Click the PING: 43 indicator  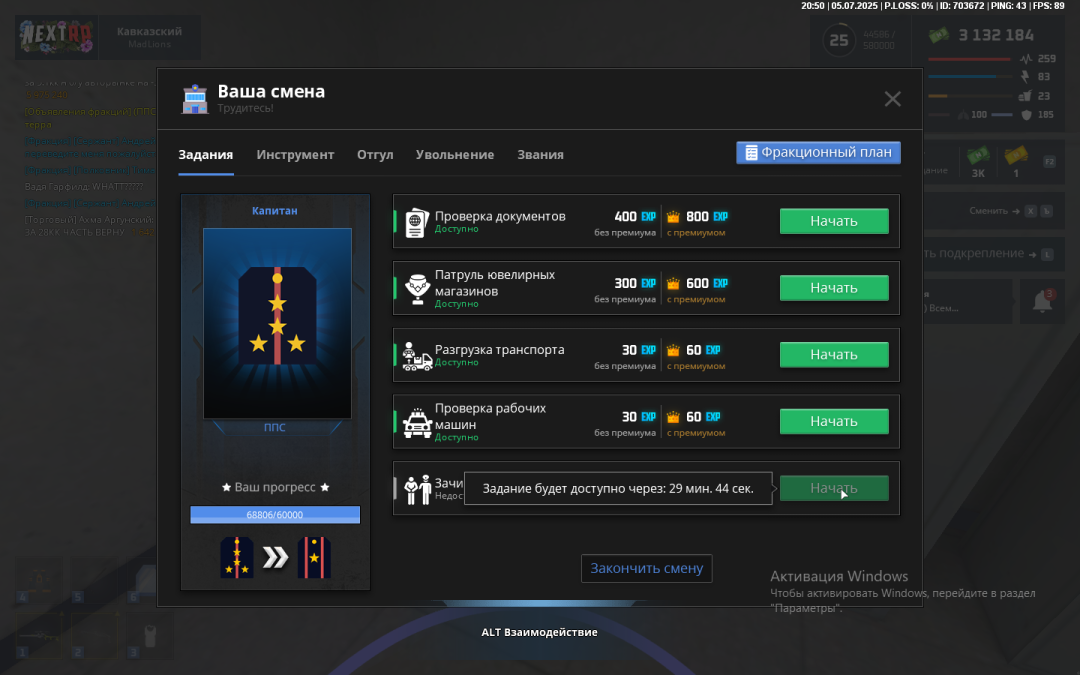[1008, 6]
